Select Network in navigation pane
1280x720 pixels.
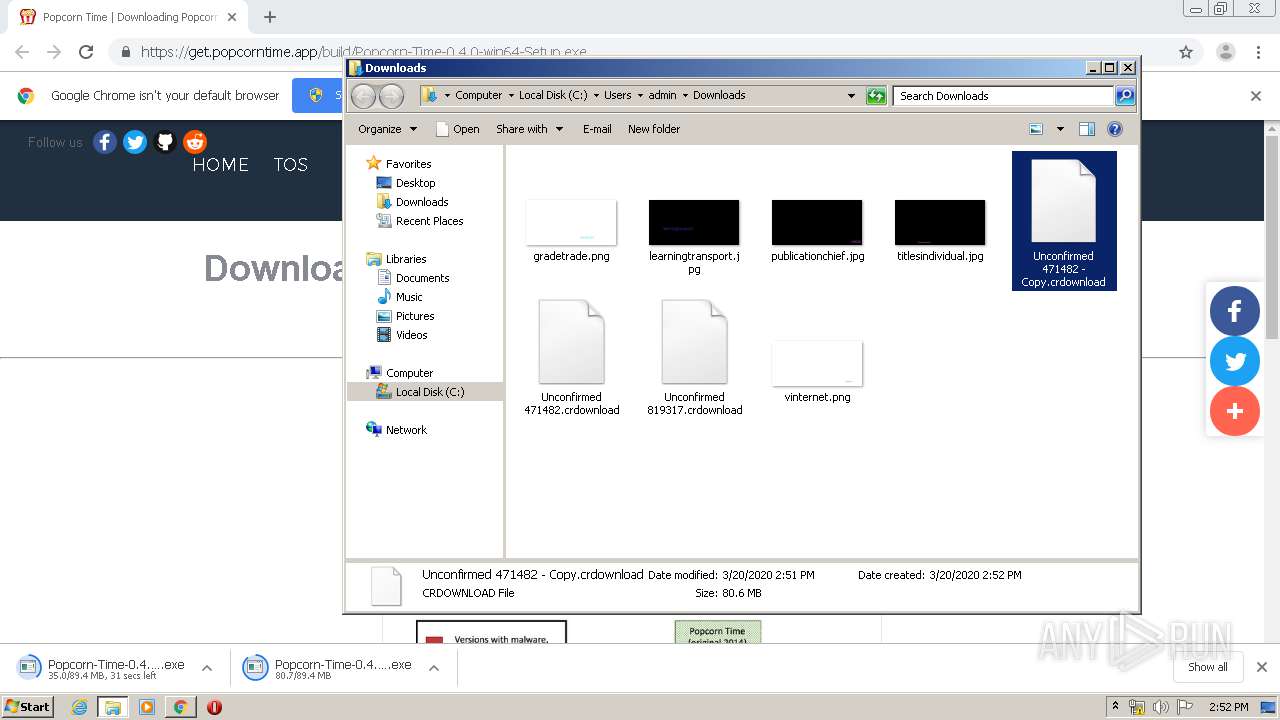pyautogui.click(x=397, y=430)
